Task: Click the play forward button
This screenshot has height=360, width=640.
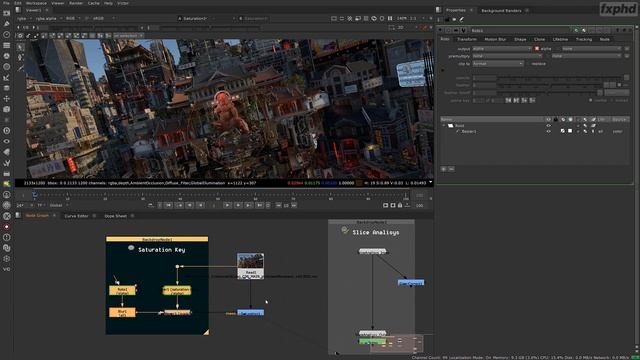Action: point(228,205)
